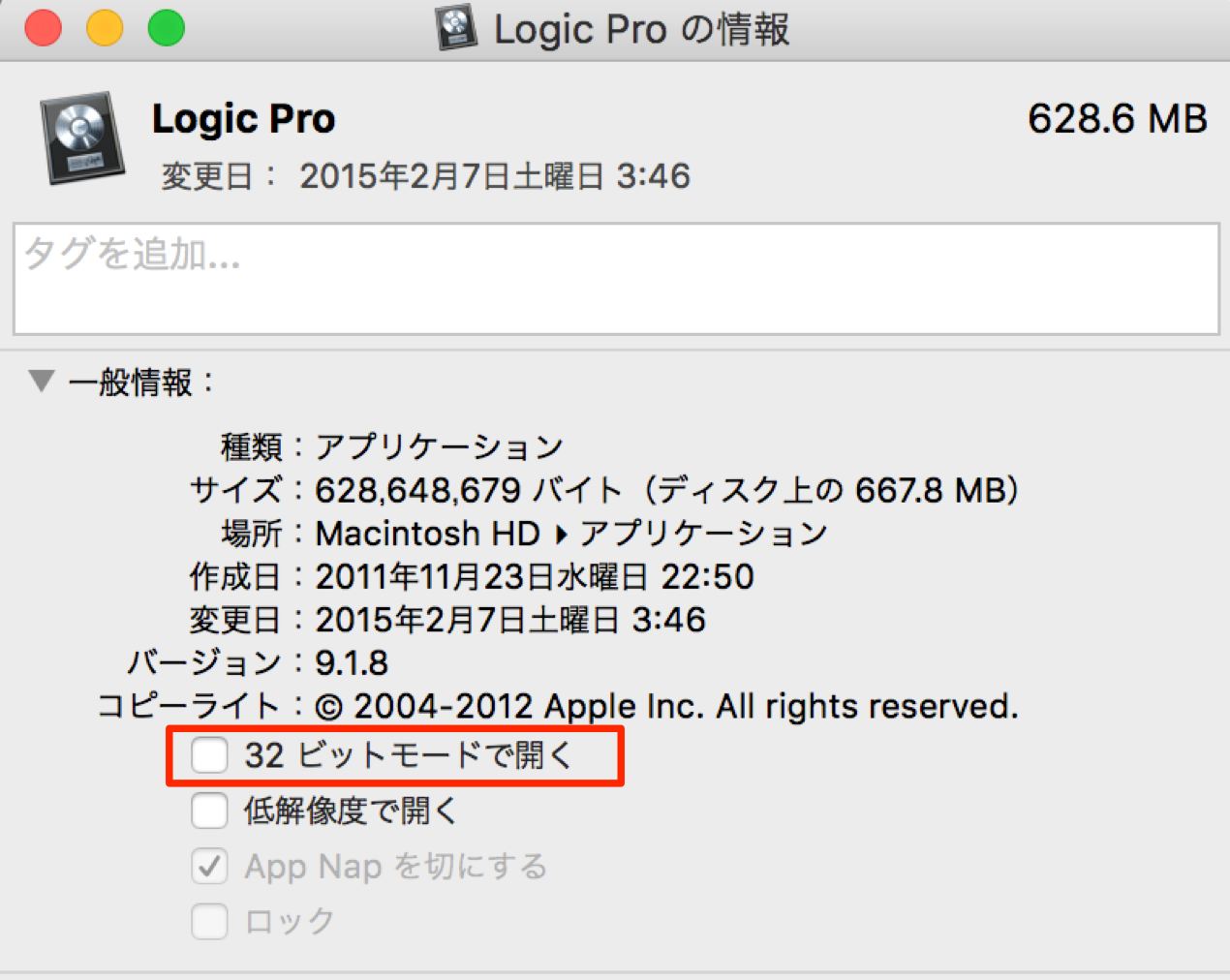Screen dimensions: 1230x980
Task: Check the ロック checkbox
Action: point(209,921)
